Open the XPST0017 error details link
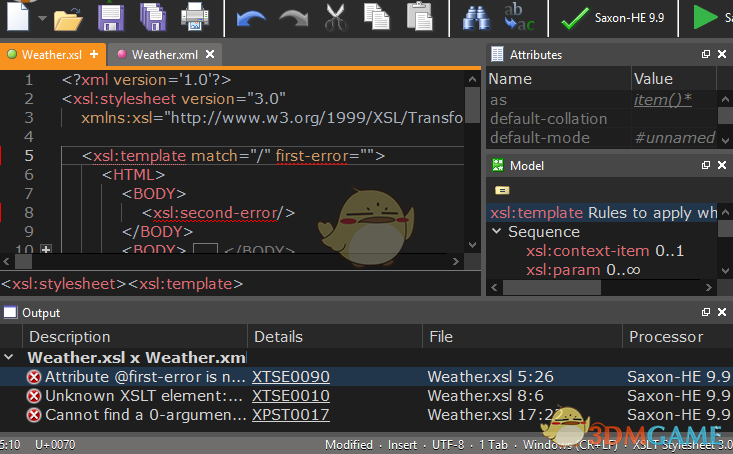This screenshot has width=733, height=454. pyautogui.click(x=290, y=414)
